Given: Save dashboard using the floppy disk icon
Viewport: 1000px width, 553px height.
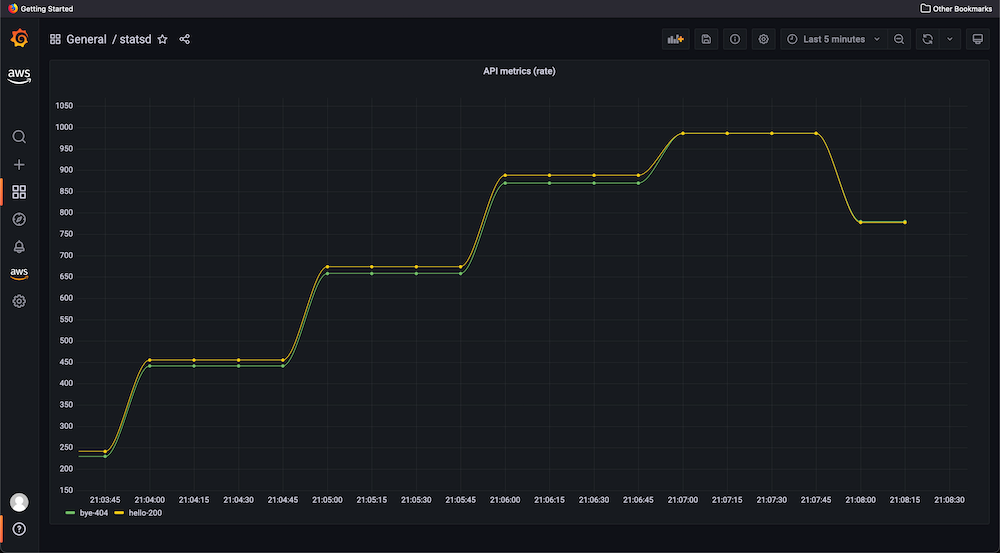Looking at the screenshot, I should tap(706, 39).
